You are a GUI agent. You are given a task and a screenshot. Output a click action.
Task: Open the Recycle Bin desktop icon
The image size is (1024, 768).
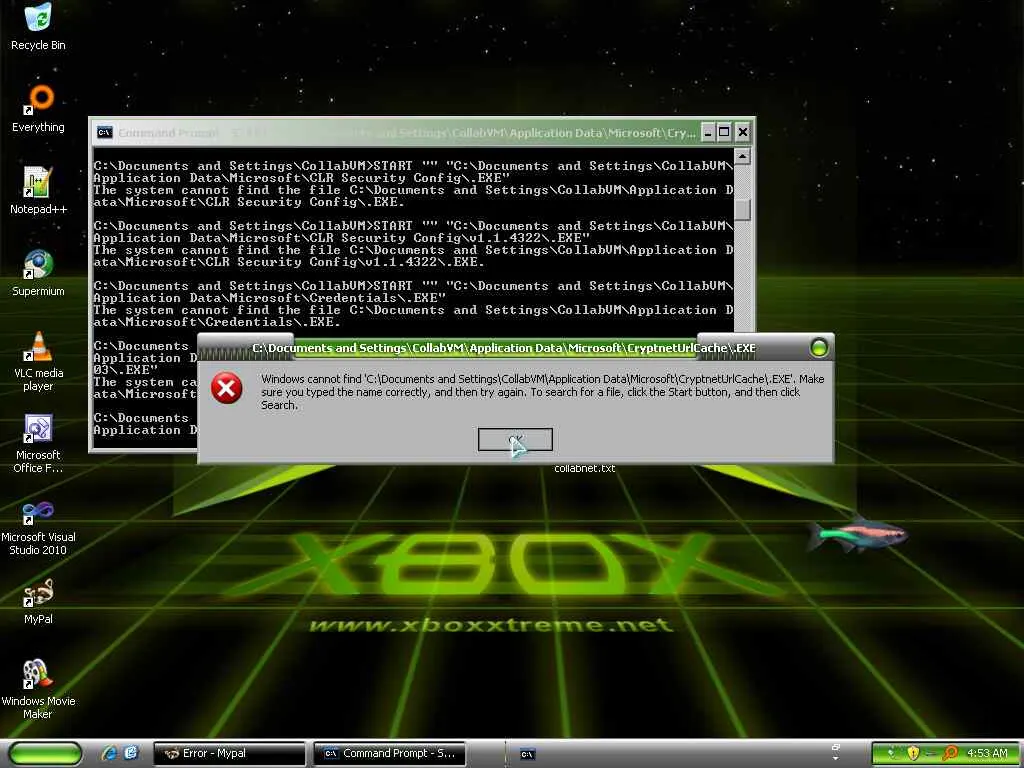pyautogui.click(x=38, y=26)
